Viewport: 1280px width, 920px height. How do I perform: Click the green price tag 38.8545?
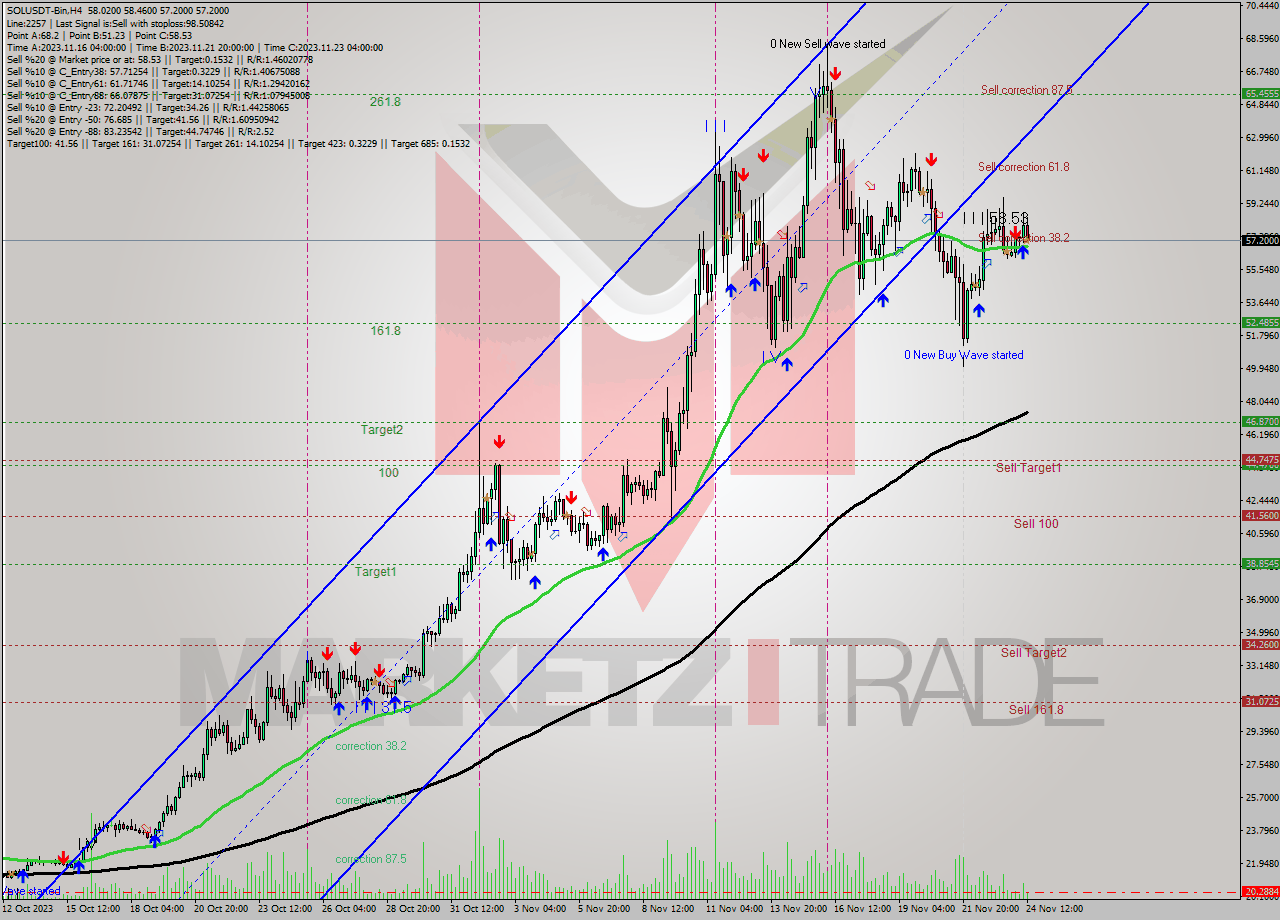[x=1260, y=563]
